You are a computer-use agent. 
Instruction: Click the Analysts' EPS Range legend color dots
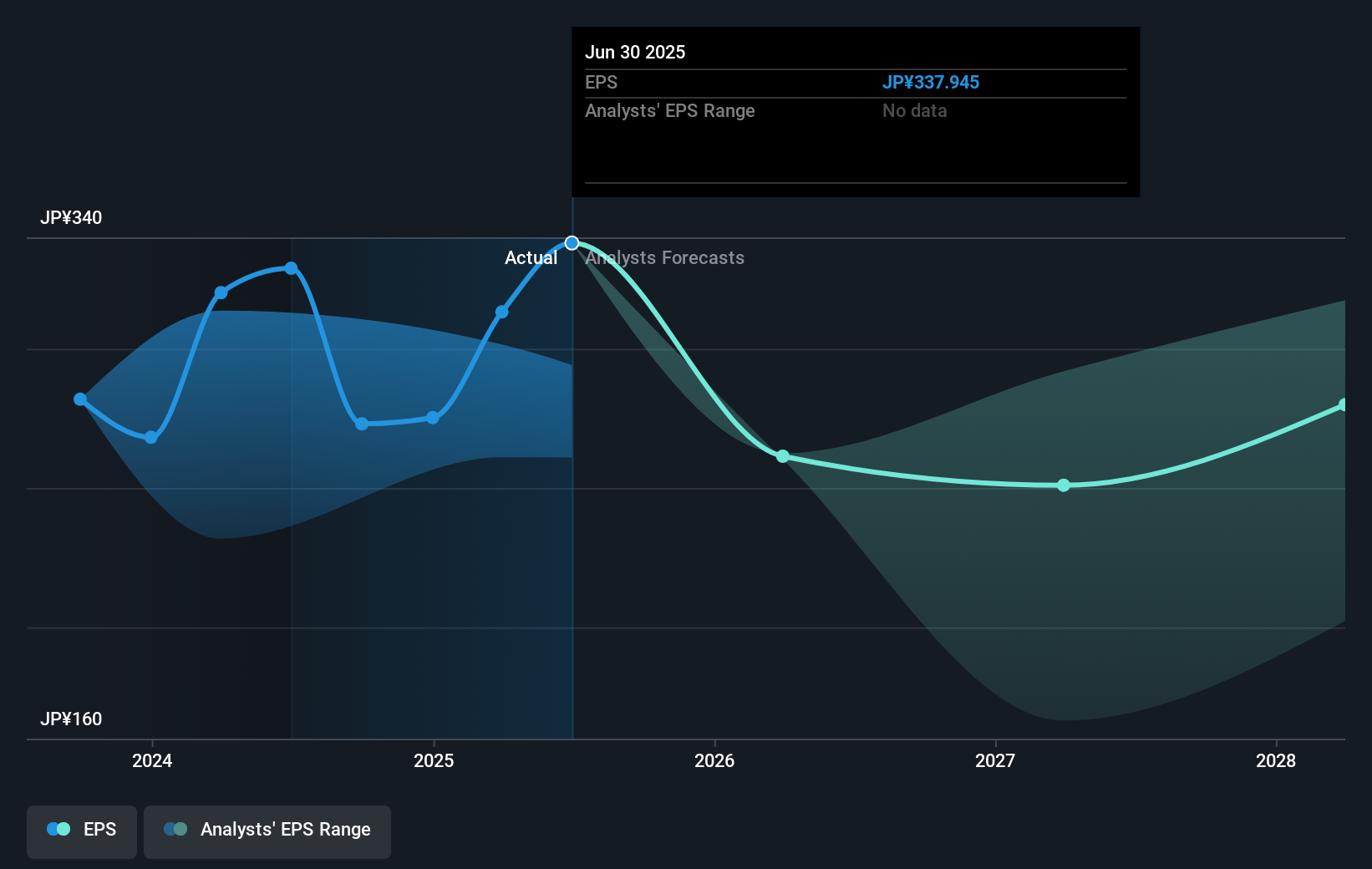(x=175, y=829)
